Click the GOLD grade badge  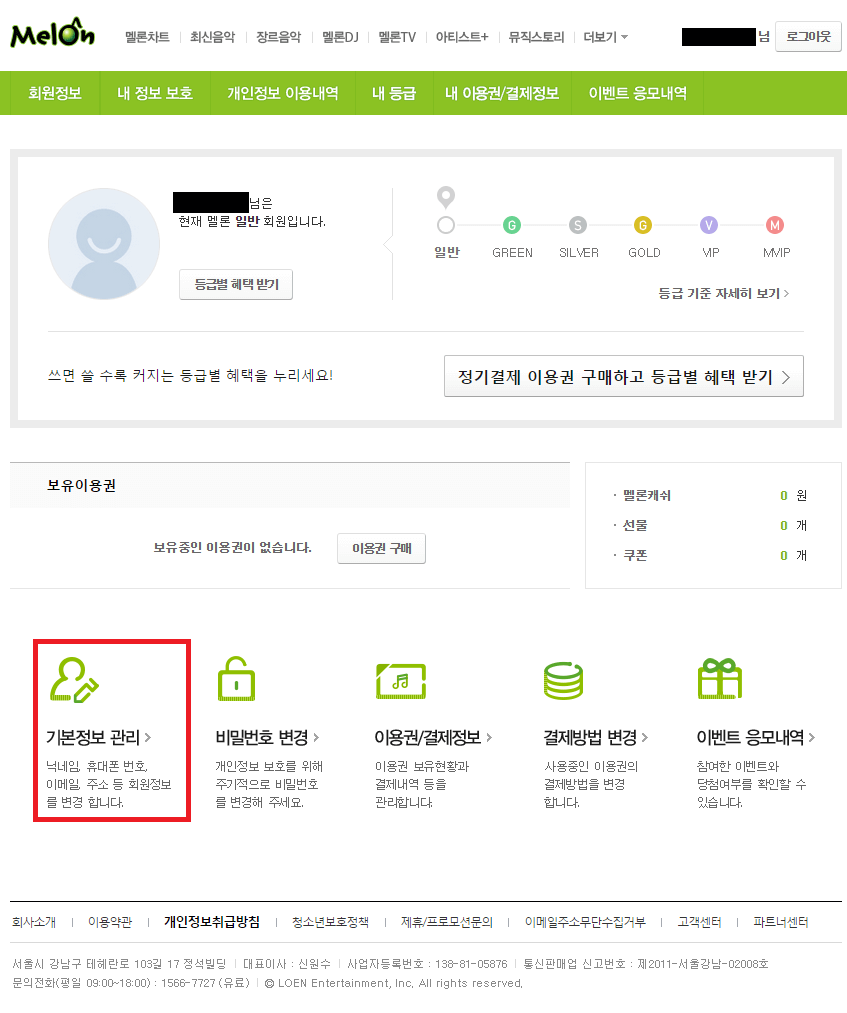click(643, 225)
